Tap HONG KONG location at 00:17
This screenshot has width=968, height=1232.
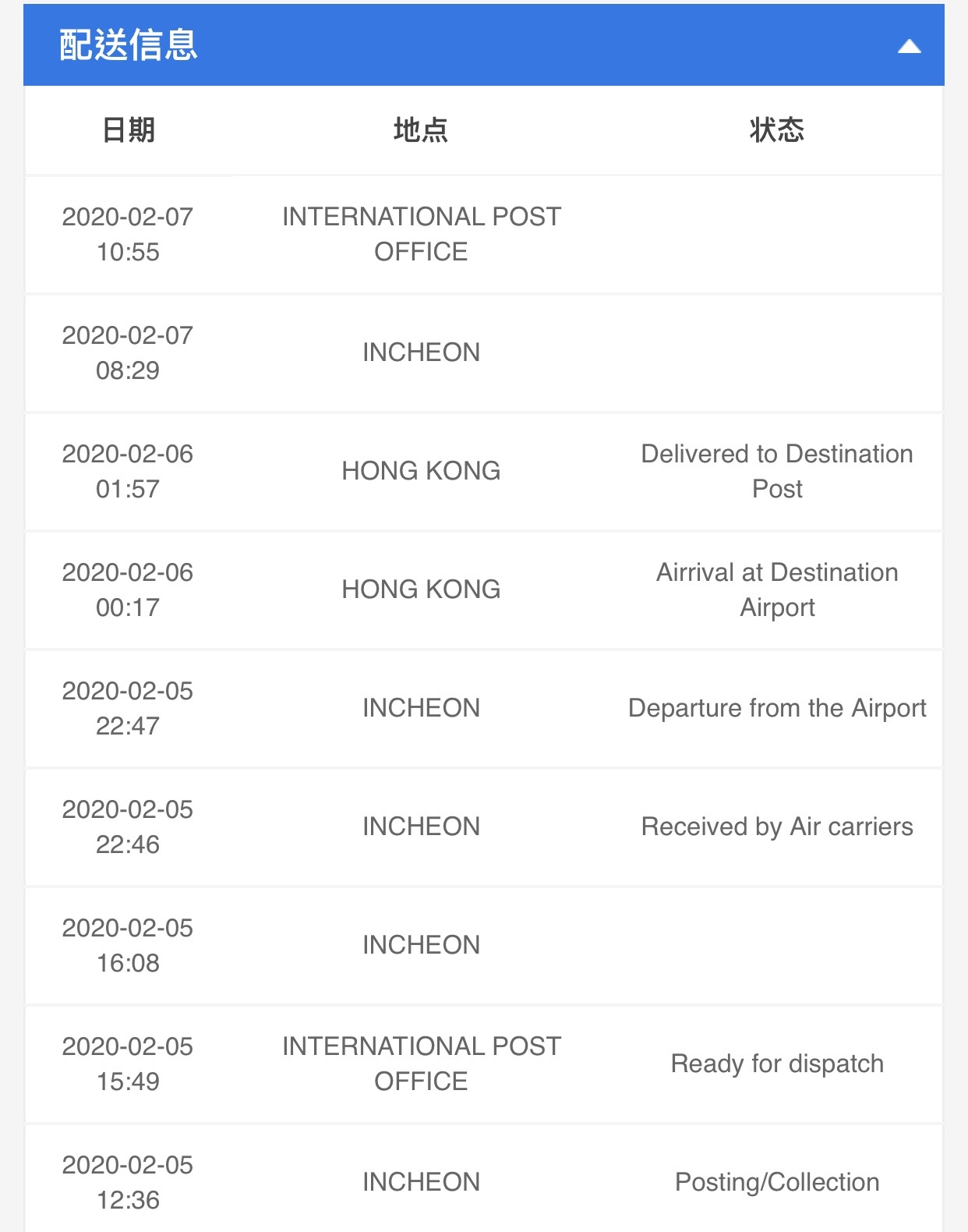click(421, 589)
